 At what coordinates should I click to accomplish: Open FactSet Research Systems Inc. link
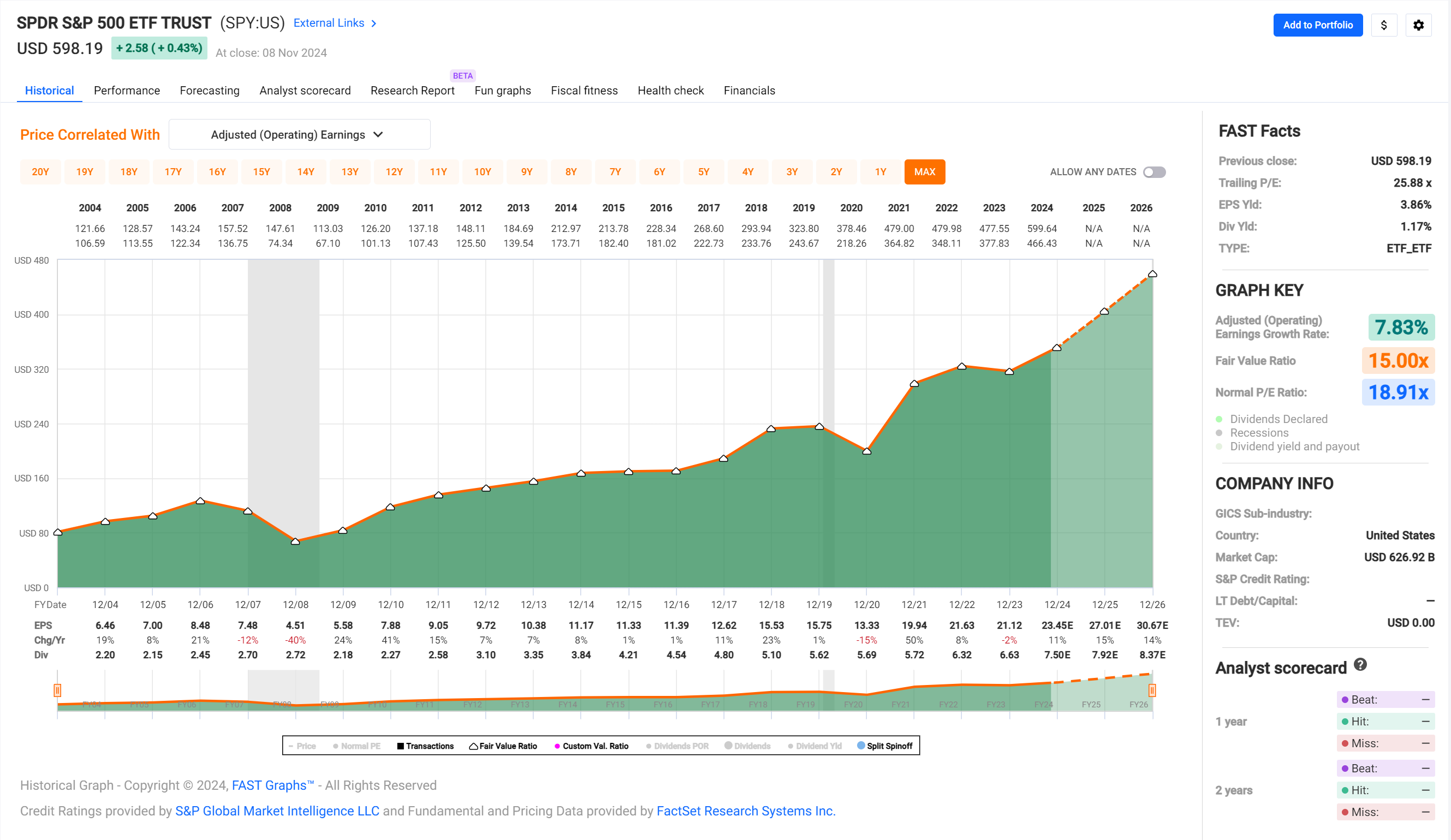[746, 811]
